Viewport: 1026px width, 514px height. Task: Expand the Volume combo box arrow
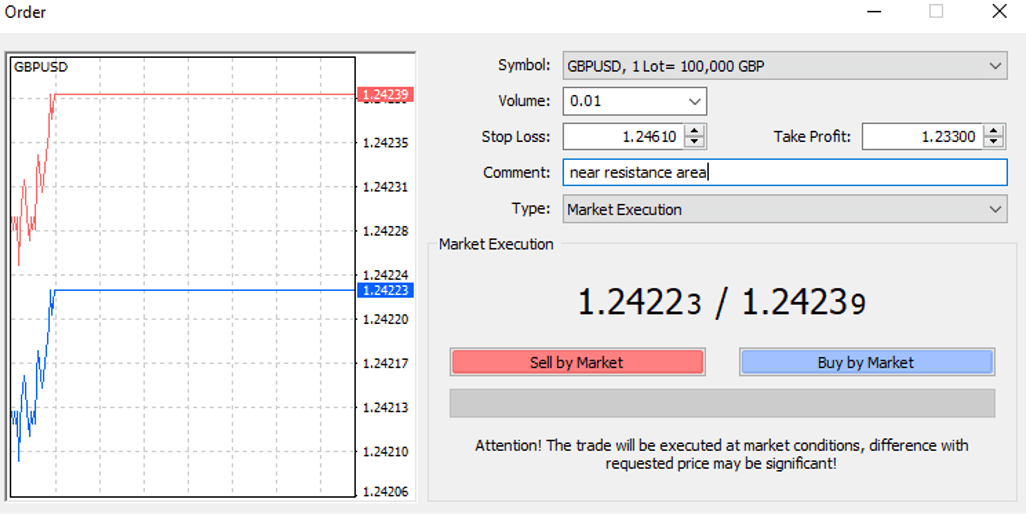(x=694, y=101)
